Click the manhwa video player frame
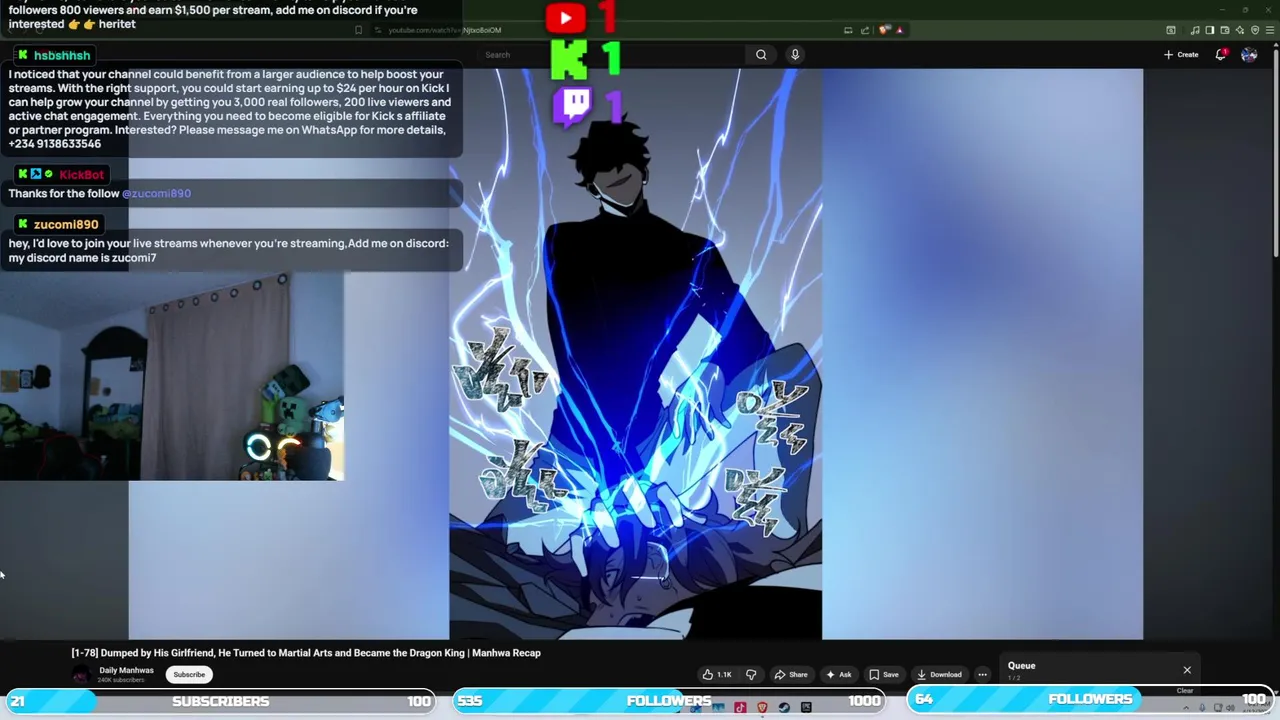The width and height of the screenshot is (1280, 720). point(635,354)
